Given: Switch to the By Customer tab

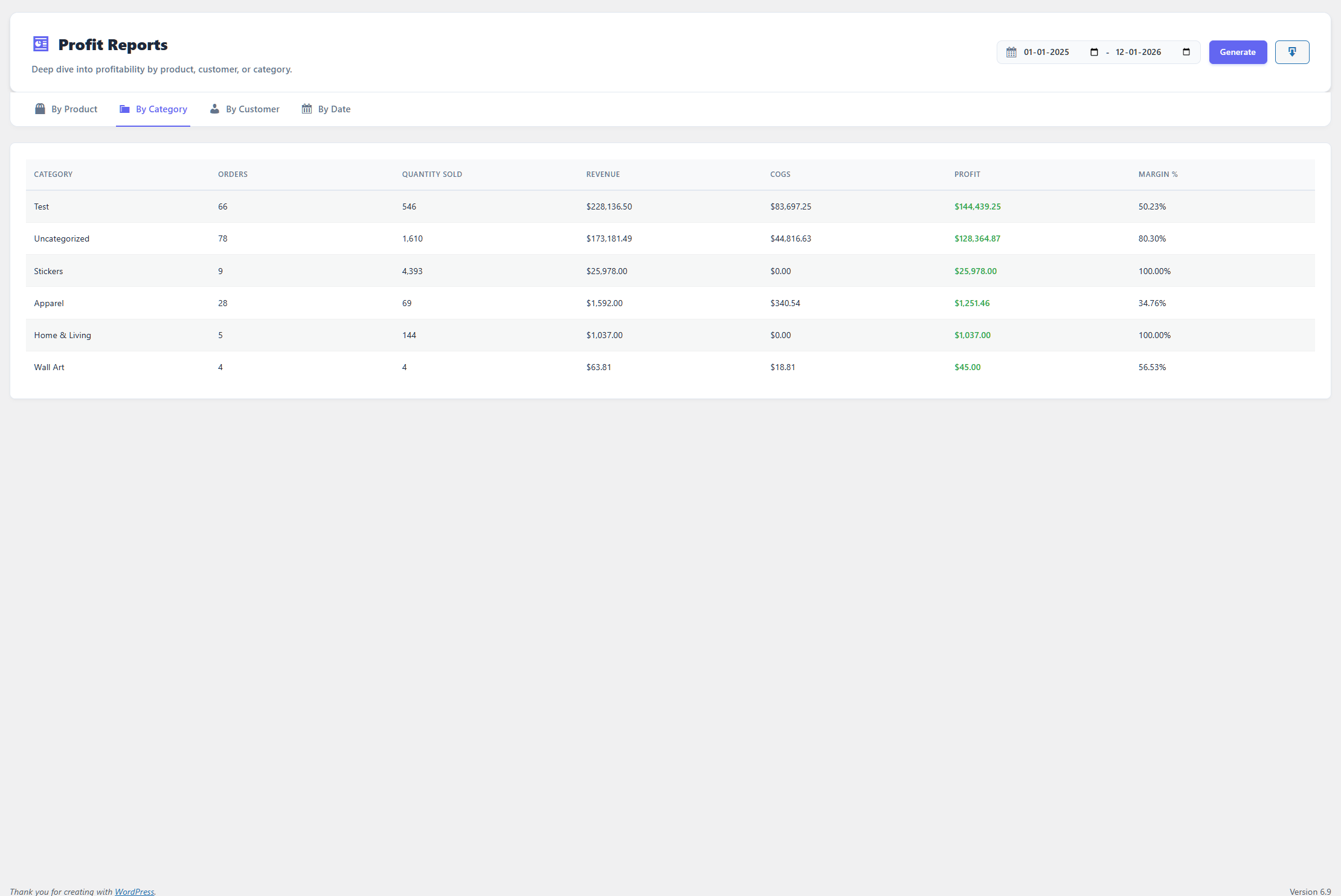Looking at the screenshot, I should [252, 109].
